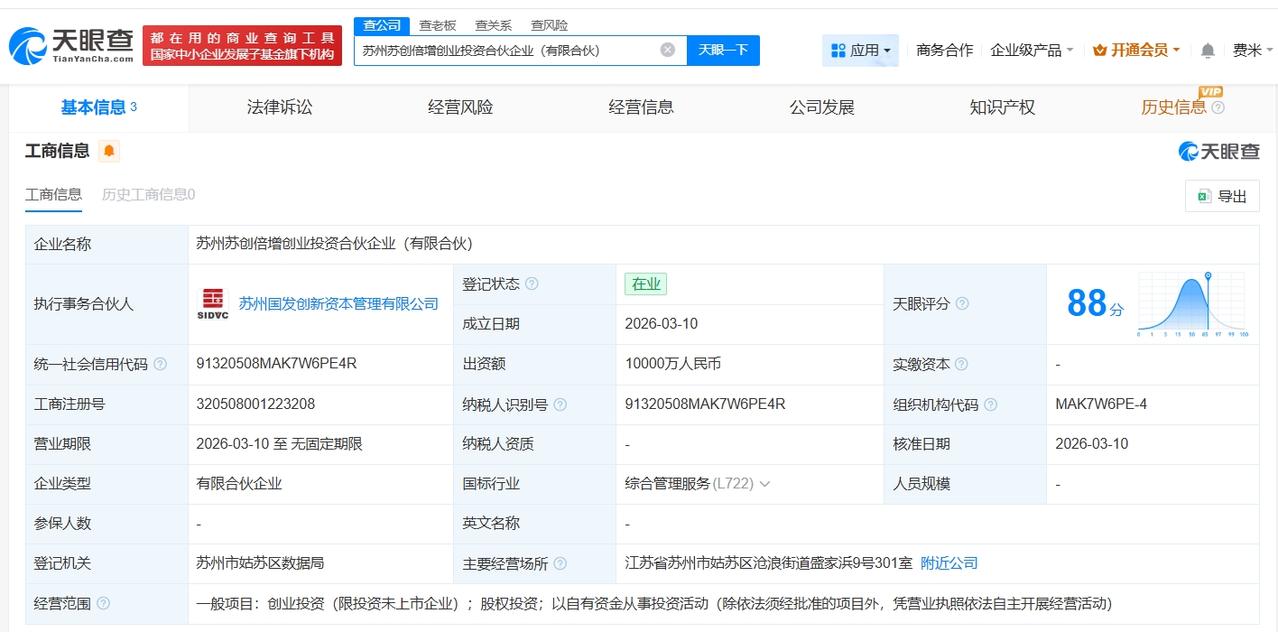Switch to the 经营风险 tab

[460, 107]
